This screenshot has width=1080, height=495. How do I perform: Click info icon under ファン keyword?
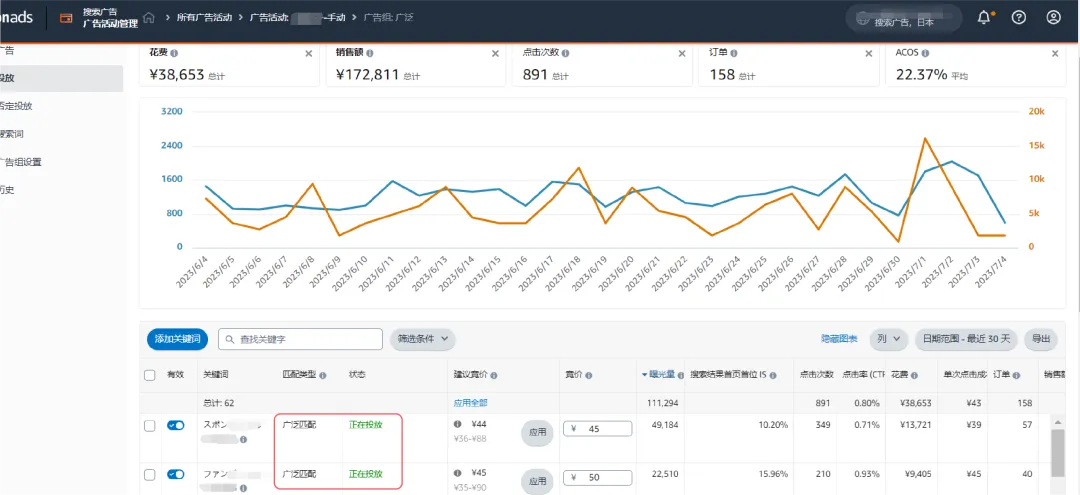click(243, 488)
